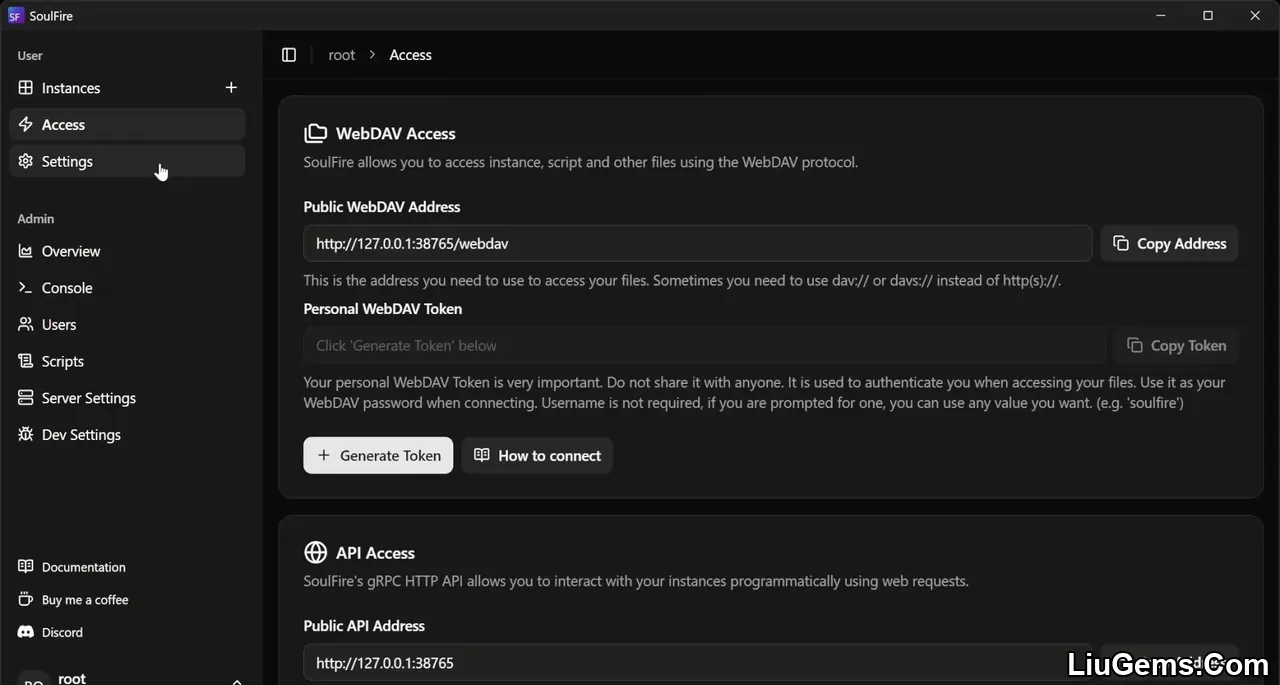Open the admin Console
The width and height of the screenshot is (1280, 685).
coord(127,288)
